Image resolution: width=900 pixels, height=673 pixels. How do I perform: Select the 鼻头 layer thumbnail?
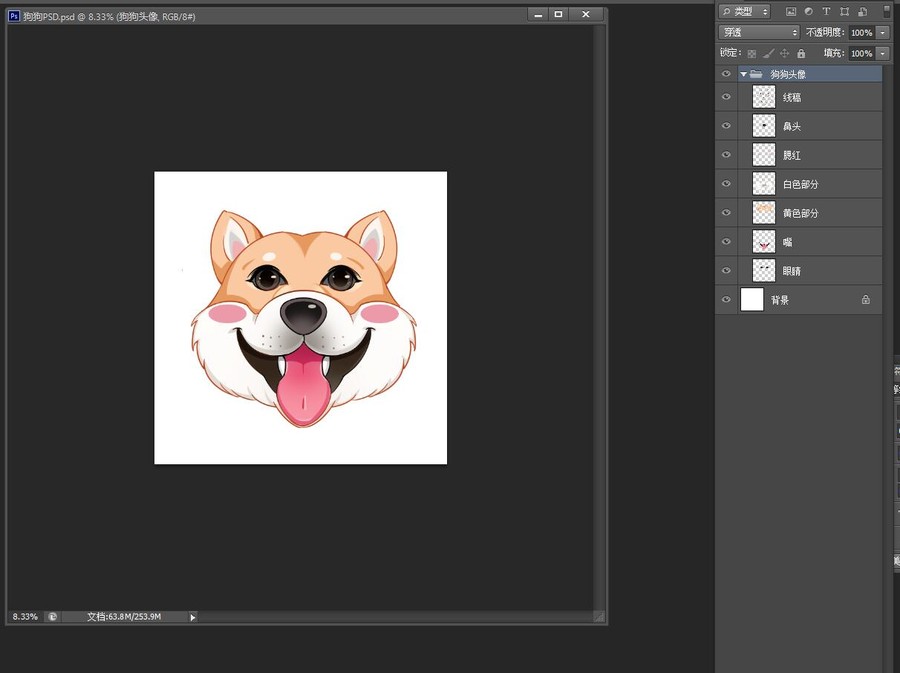click(764, 126)
